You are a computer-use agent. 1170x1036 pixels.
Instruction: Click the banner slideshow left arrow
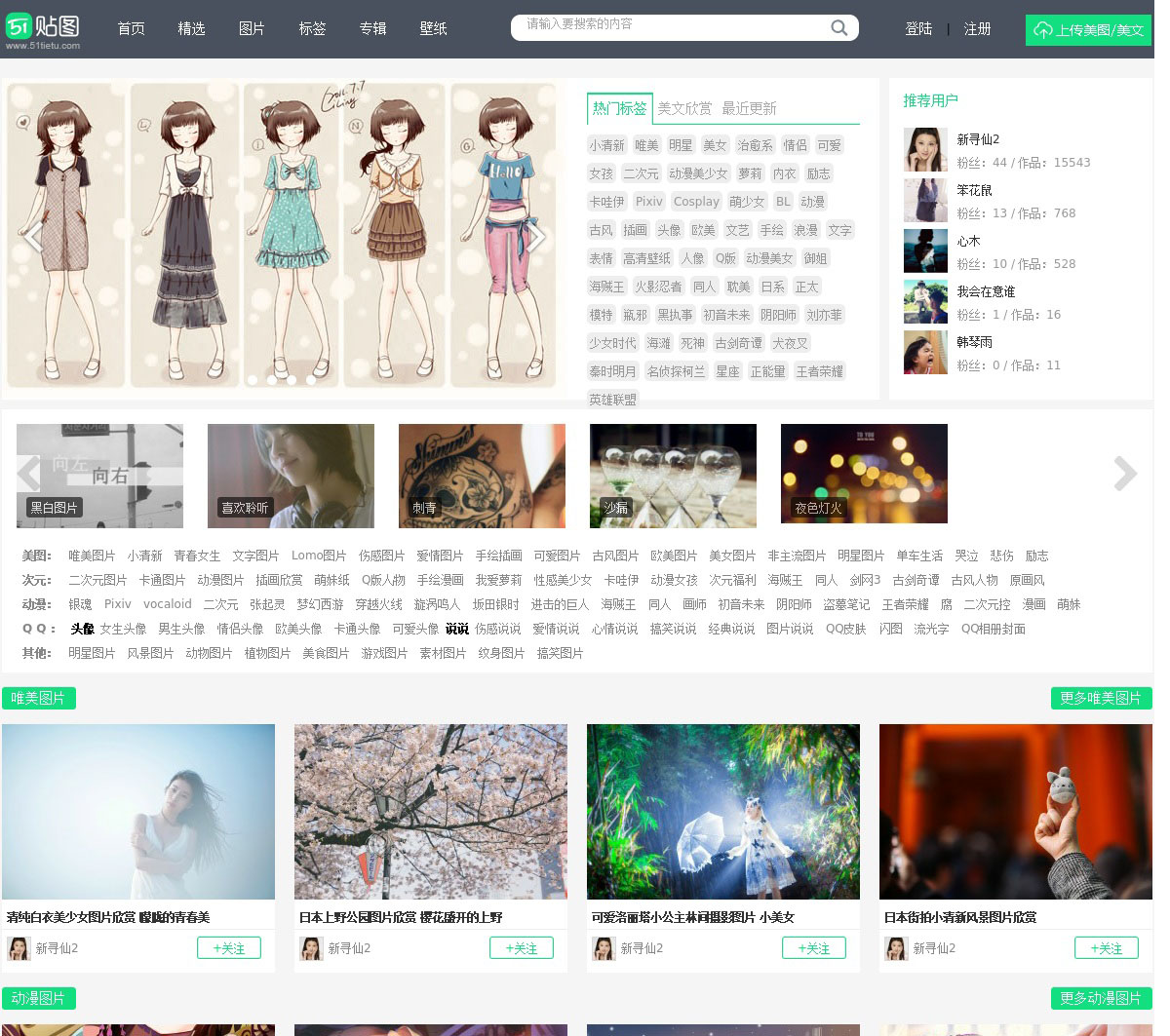(x=34, y=237)
